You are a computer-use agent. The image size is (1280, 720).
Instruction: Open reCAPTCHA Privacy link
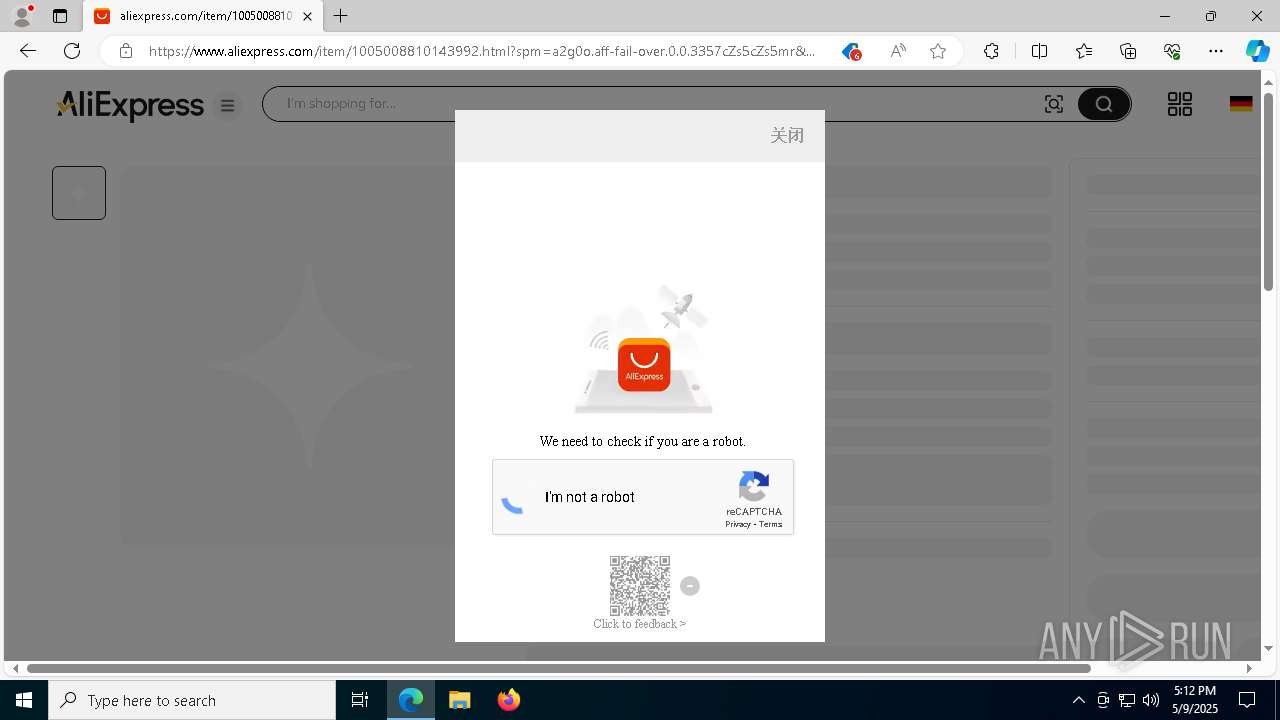(x=738, y=524)
